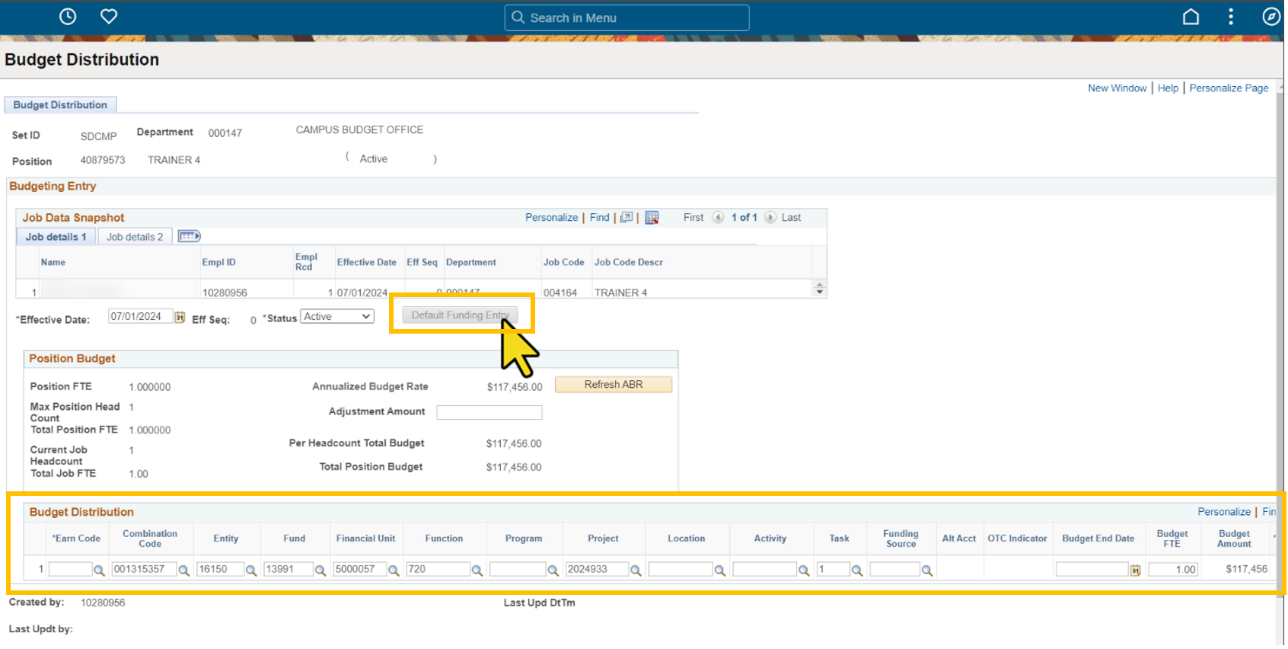Click the Adjustment Amount input field
Screen dimensions: 1288x649
click(489, 412)
